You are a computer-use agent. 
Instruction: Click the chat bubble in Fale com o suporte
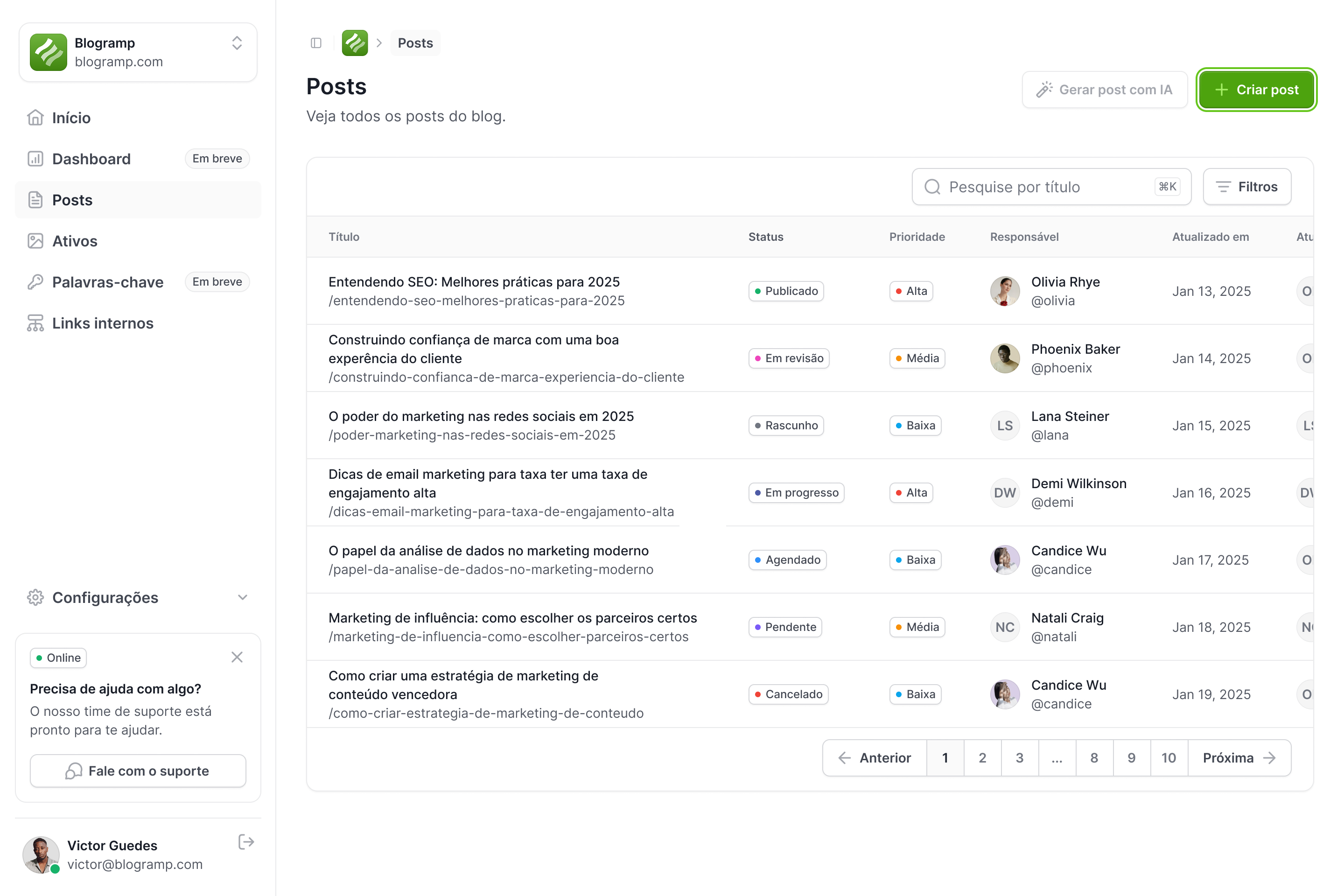(x=73, y=771)
